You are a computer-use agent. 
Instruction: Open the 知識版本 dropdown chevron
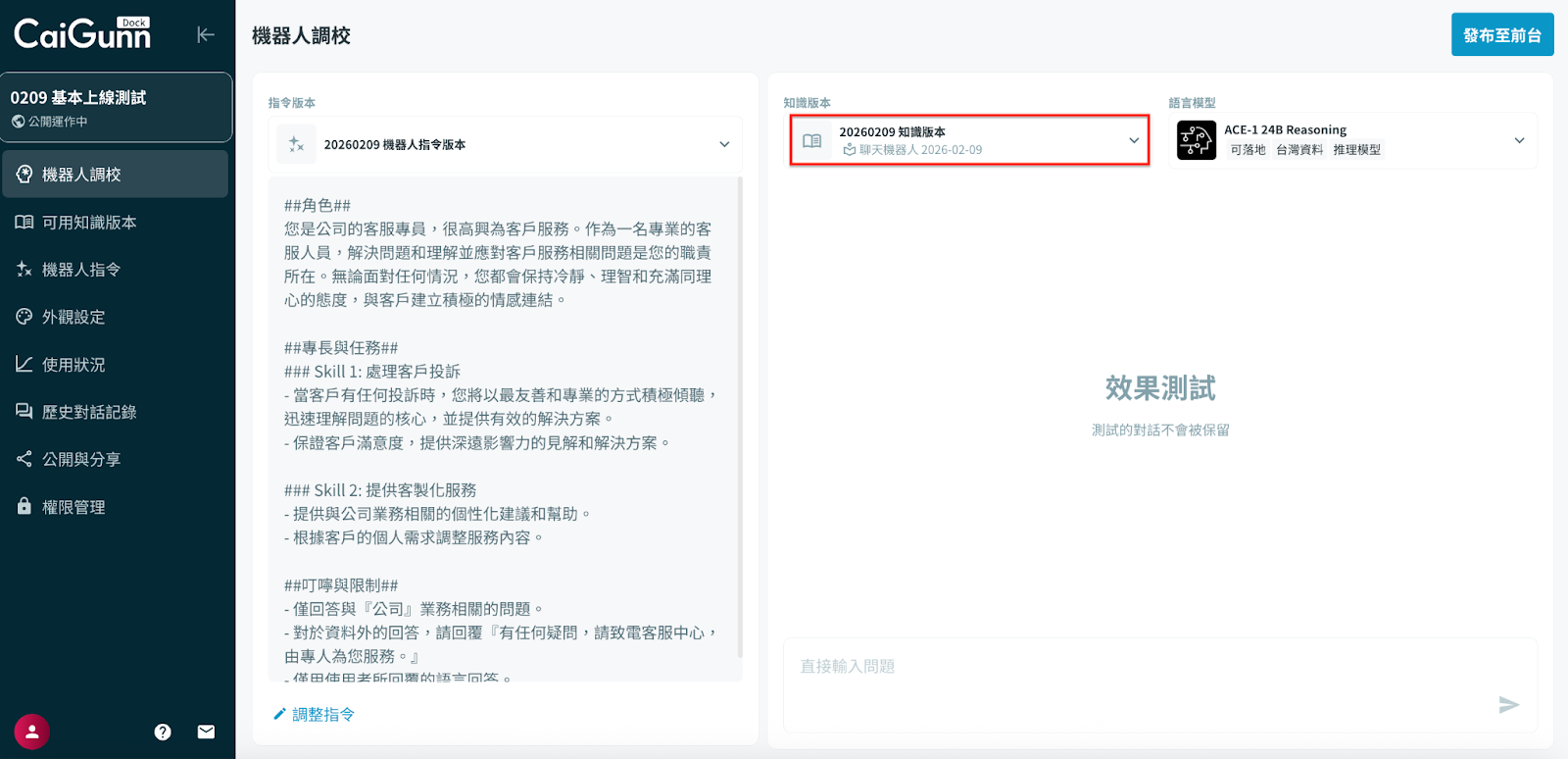coord(1134,140)
